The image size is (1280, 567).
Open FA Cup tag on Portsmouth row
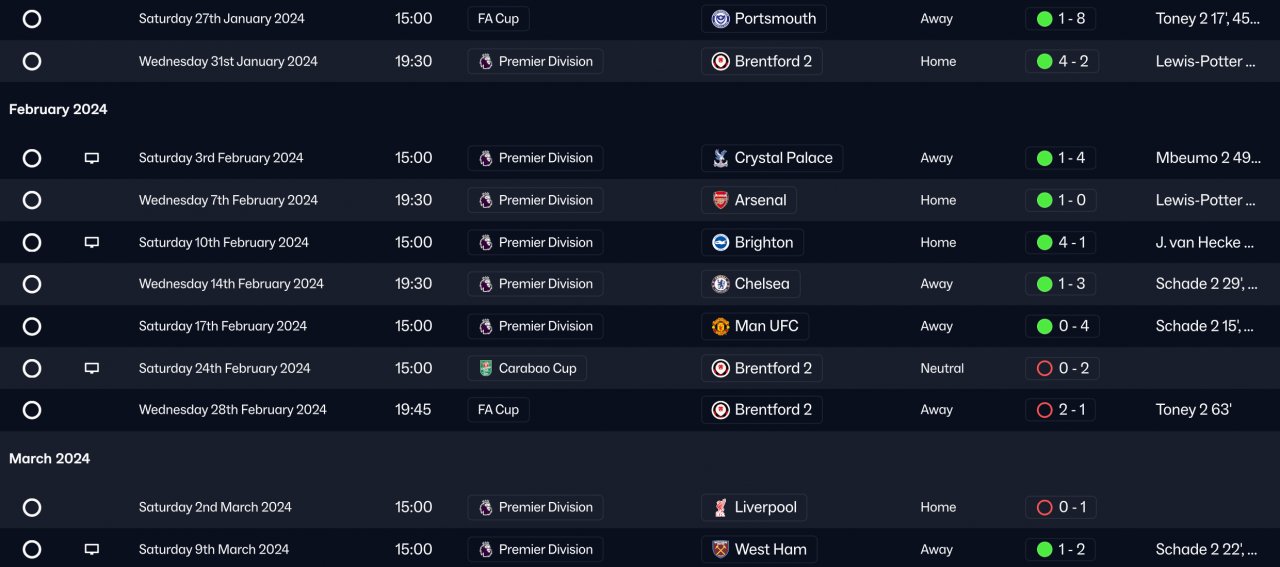click(x=498, y=19)
